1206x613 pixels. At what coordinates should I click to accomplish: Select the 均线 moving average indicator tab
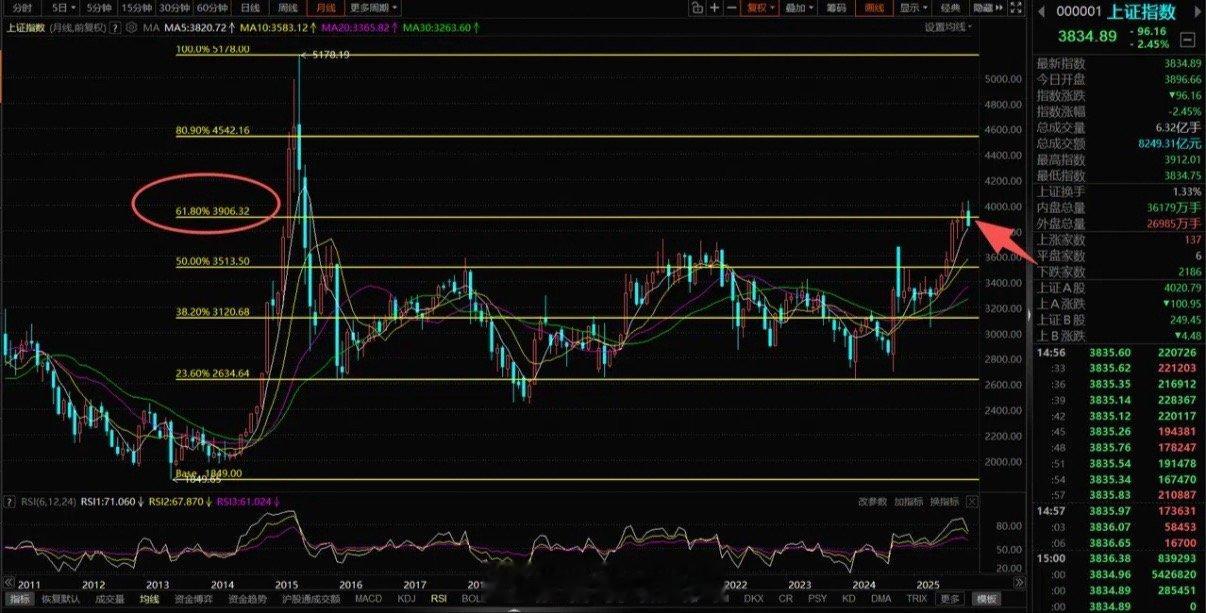[x=149, y=599]
